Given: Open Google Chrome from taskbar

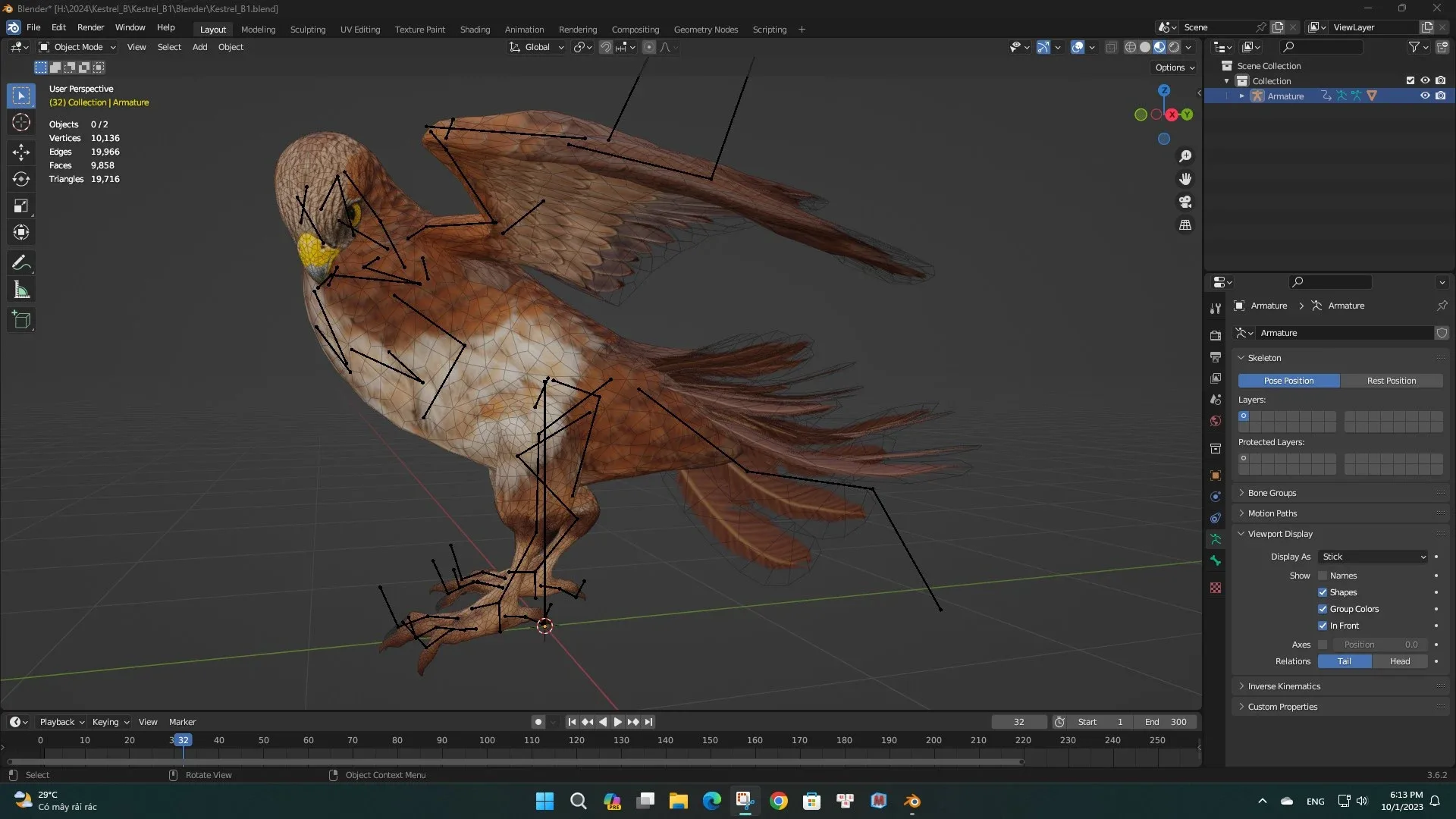Looking at the screenshot, I should click(x=778, y=801).
